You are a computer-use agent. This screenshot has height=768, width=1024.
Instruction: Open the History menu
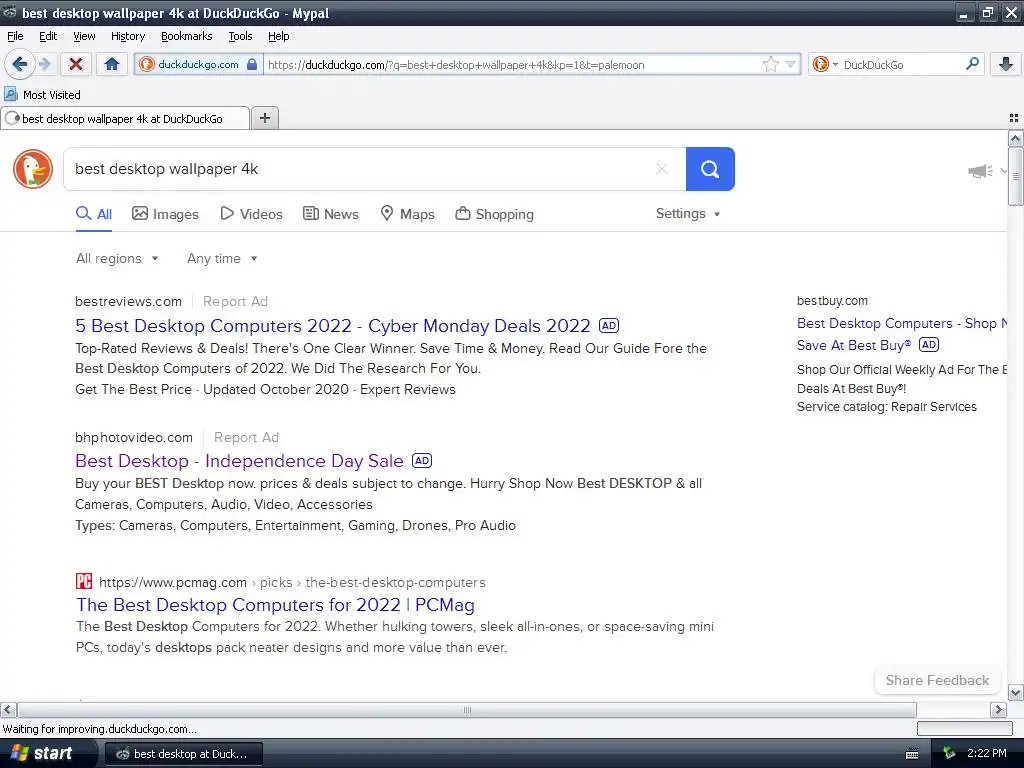click(127, 36)
